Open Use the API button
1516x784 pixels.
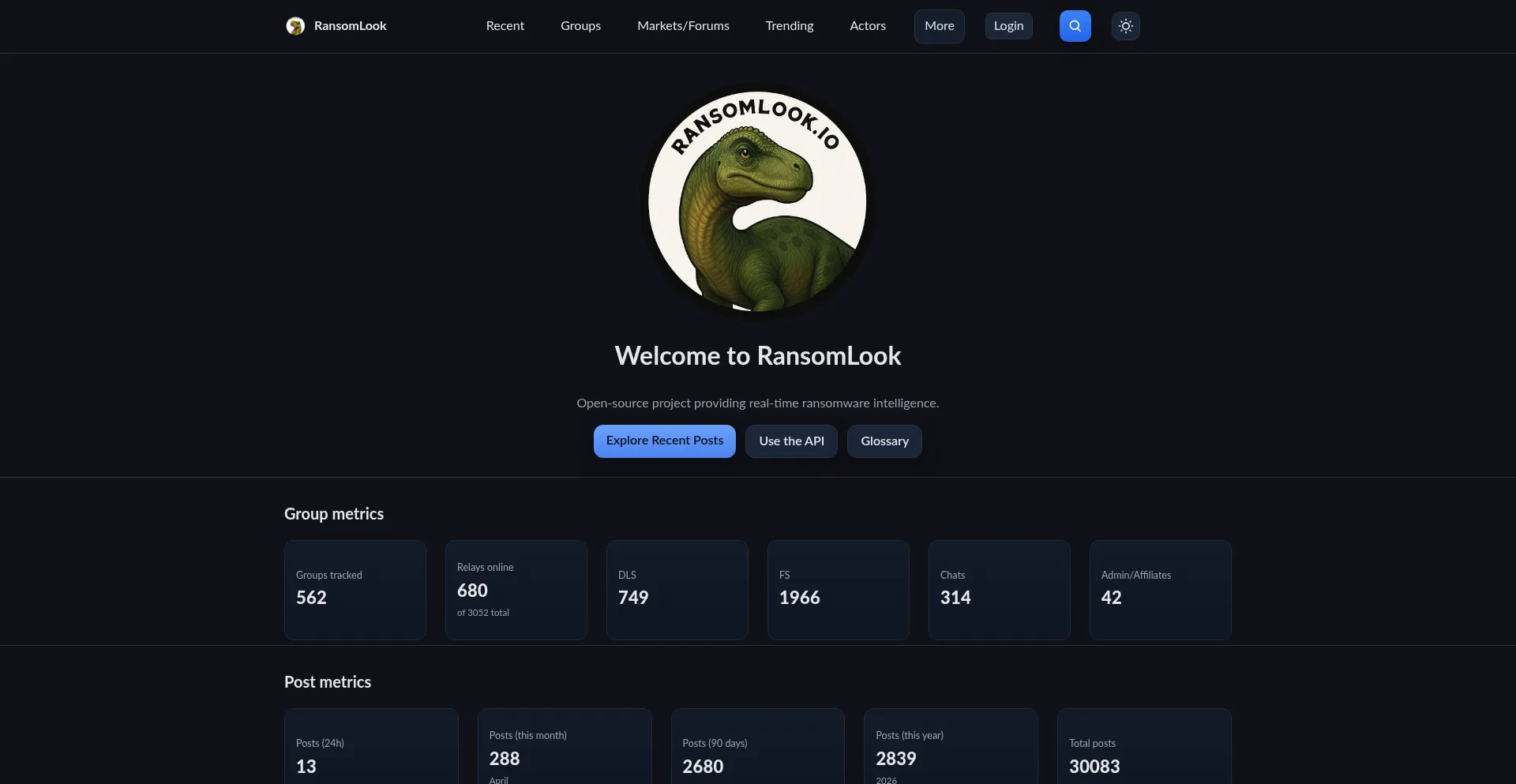tap(791, 441)
